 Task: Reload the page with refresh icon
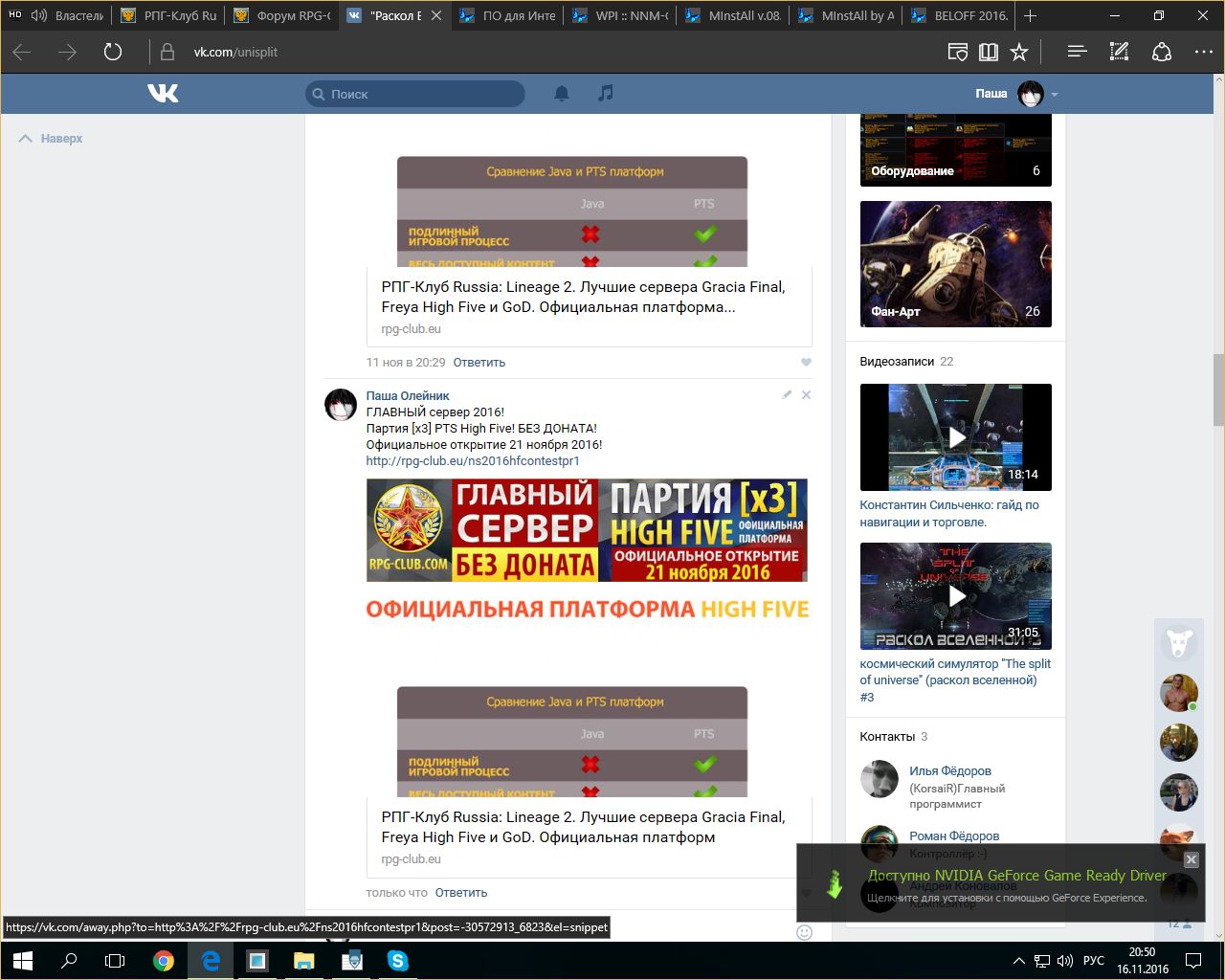(x=113, y=53)
